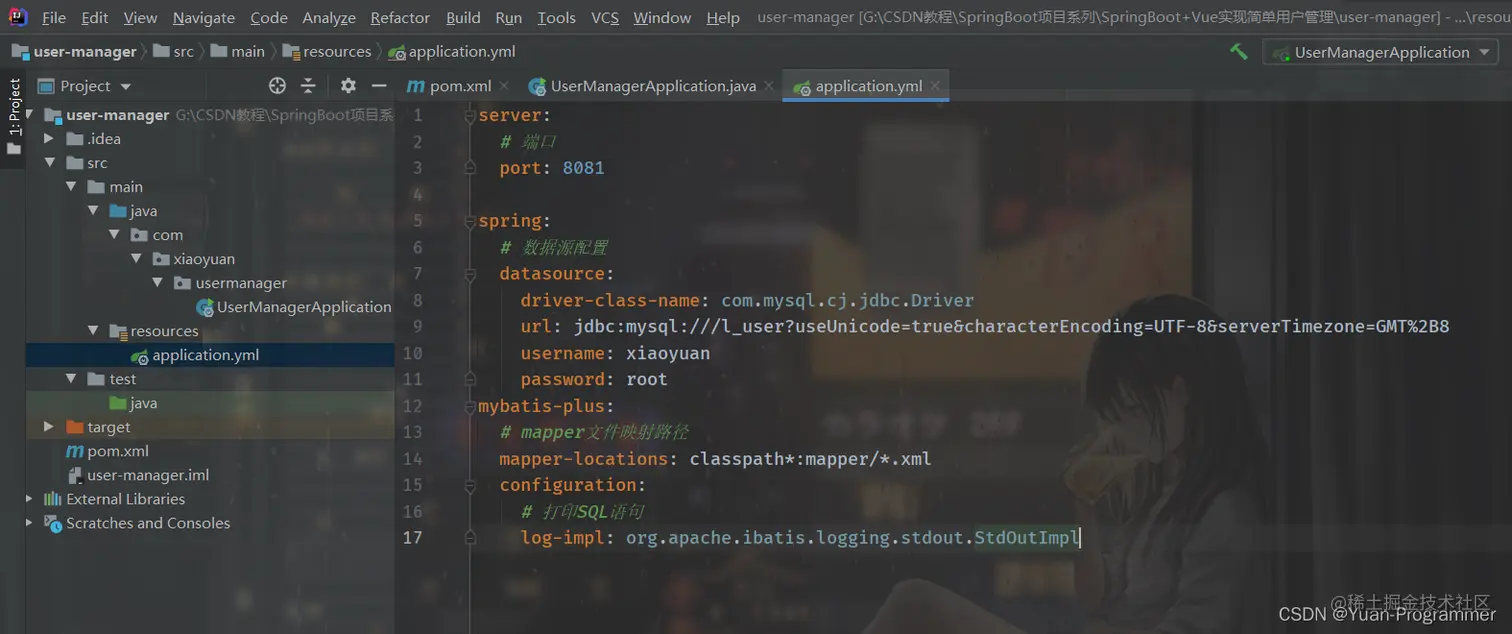1512x634 pixels.
Task: Expand Scratches and Consoles node arrow
Action: click(29, 523)
